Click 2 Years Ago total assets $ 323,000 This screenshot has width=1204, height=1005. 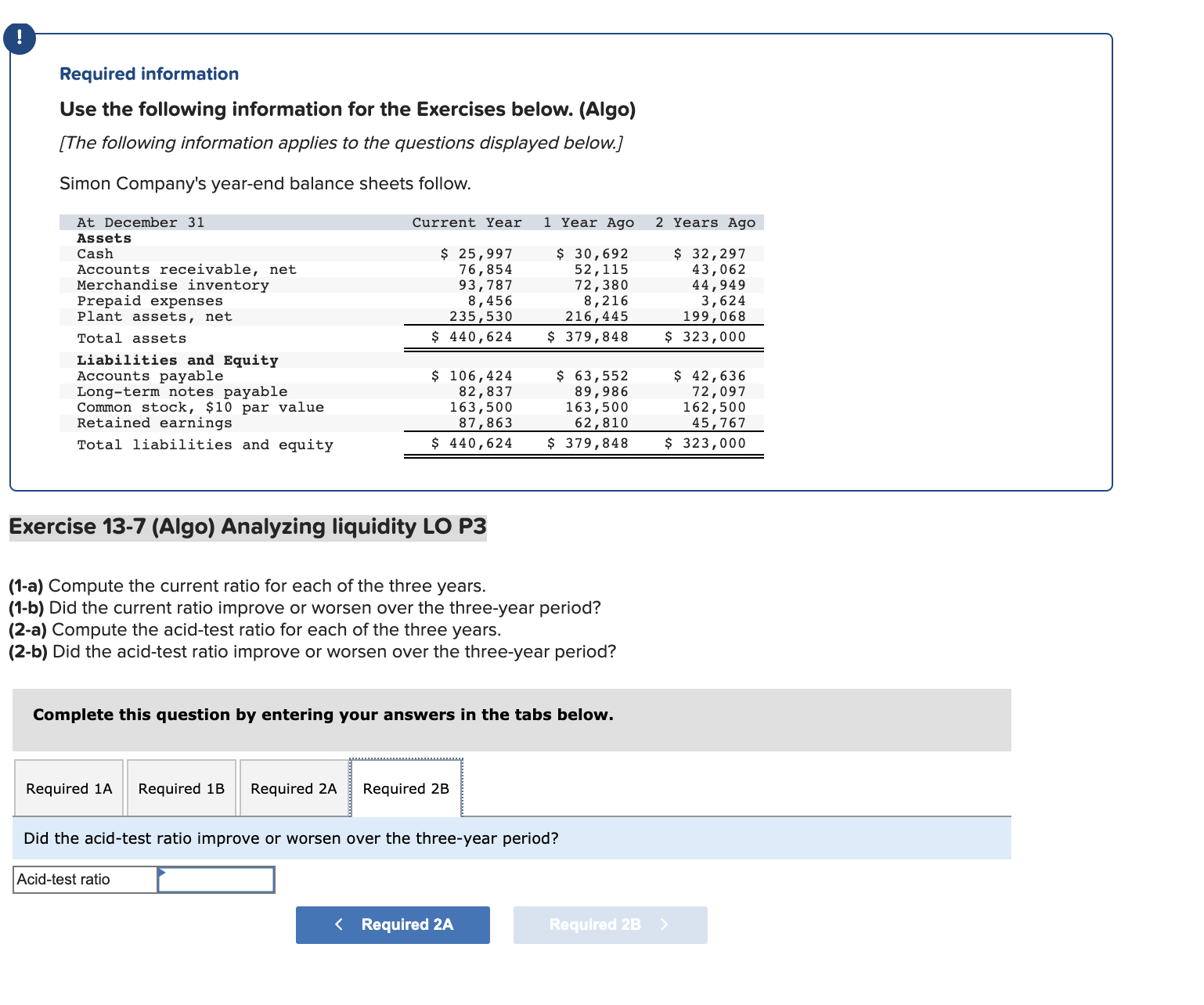point(705,337)
